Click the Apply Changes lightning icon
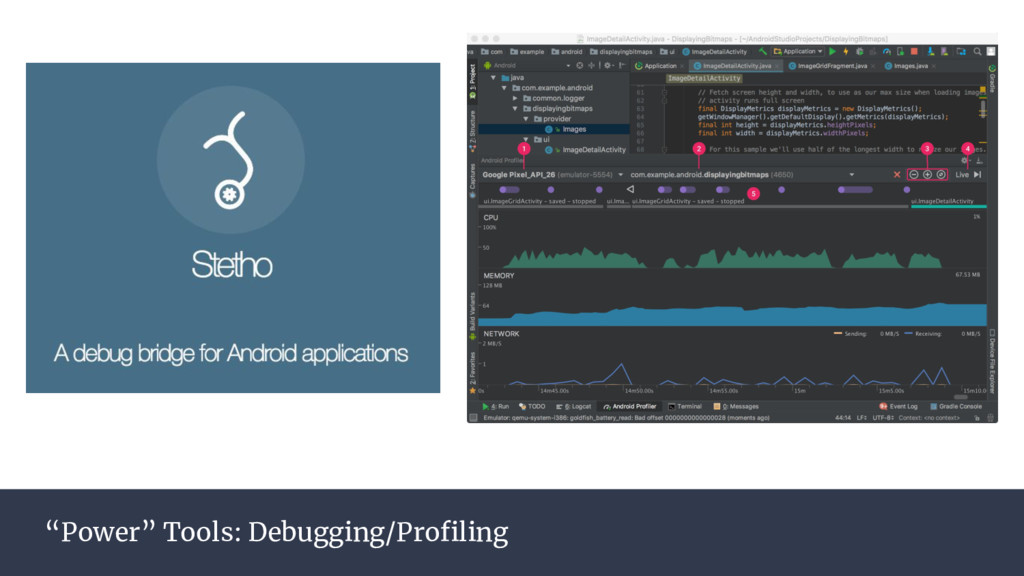The height and width of the screenshot is (576, 1024). pos(846,52)
